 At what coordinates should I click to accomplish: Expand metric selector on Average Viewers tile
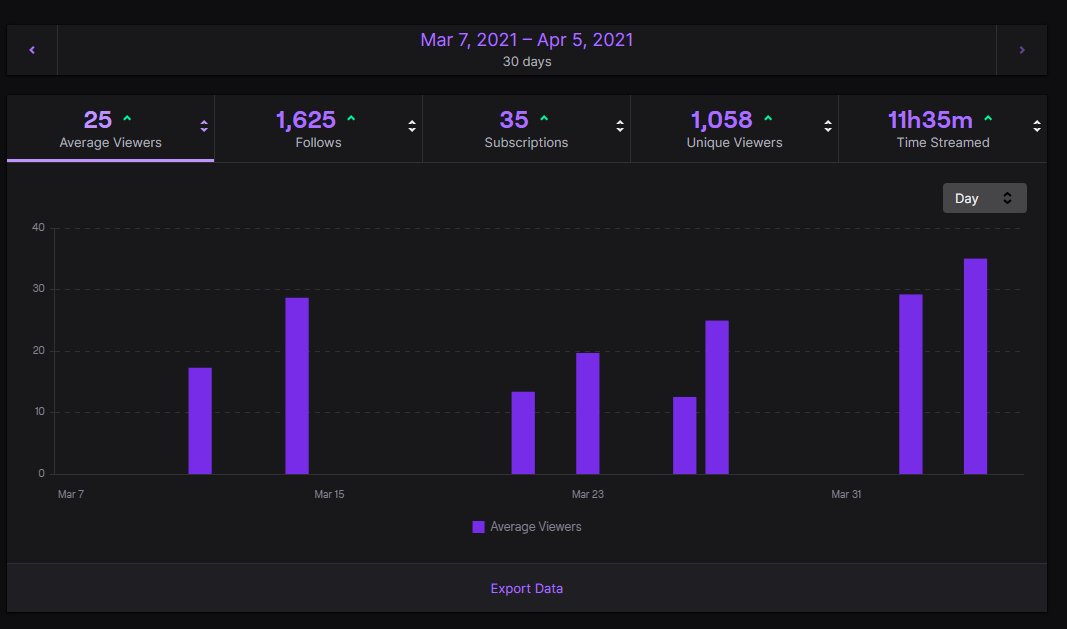click(204, 127)
